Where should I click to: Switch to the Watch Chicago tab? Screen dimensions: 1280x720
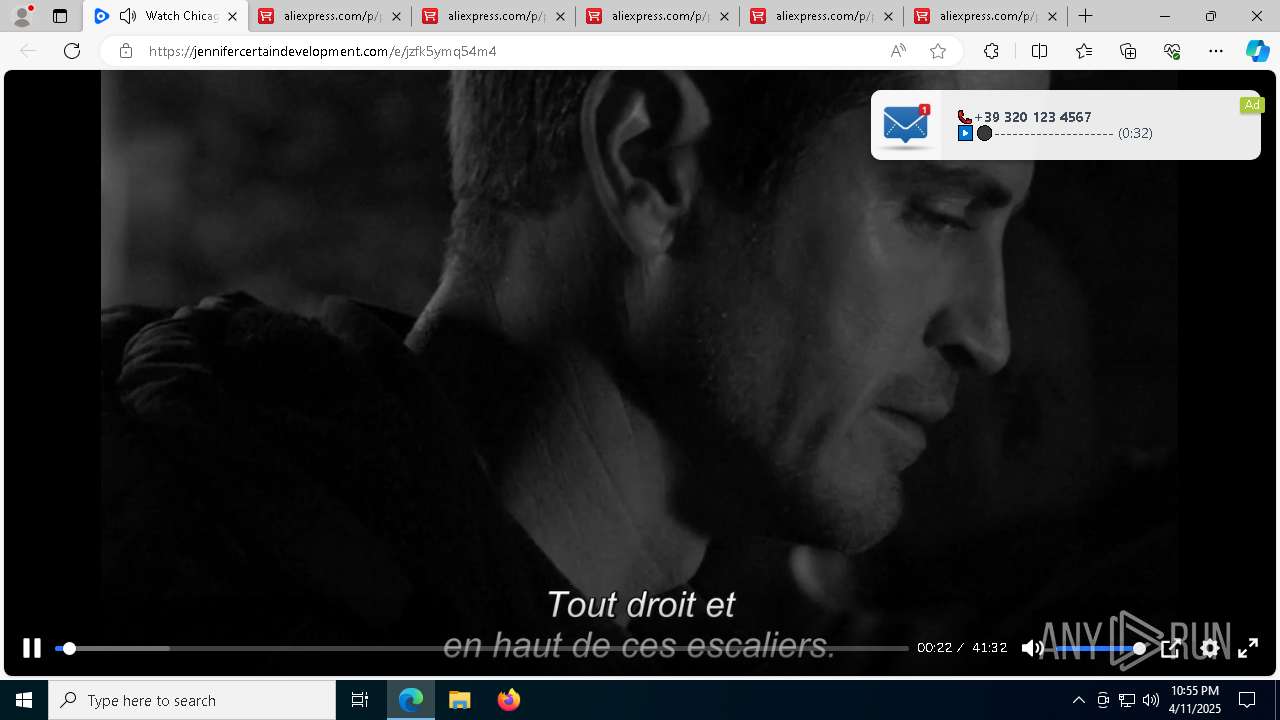(x=167, y=16)
